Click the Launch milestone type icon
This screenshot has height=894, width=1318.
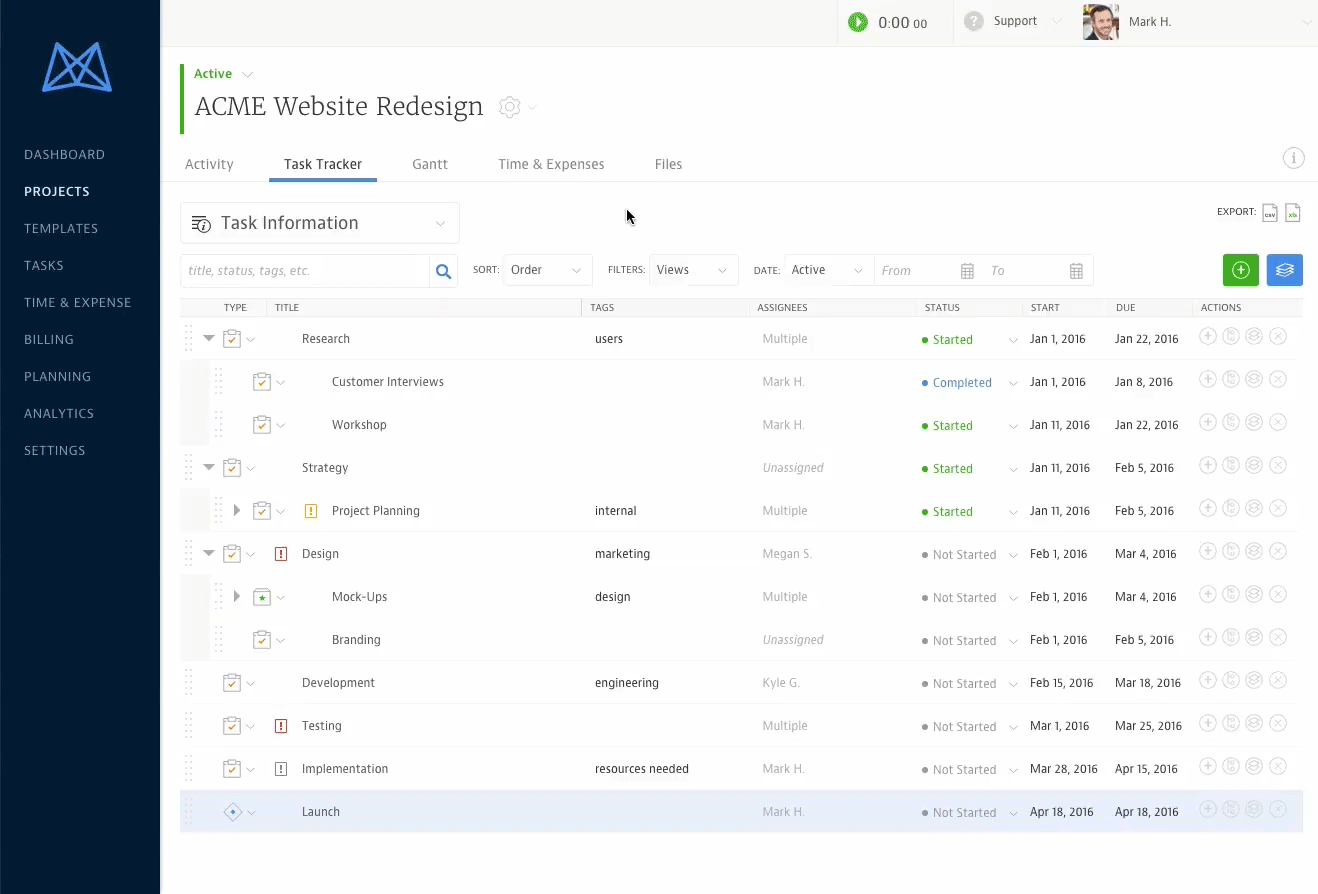tap(232, 812)
